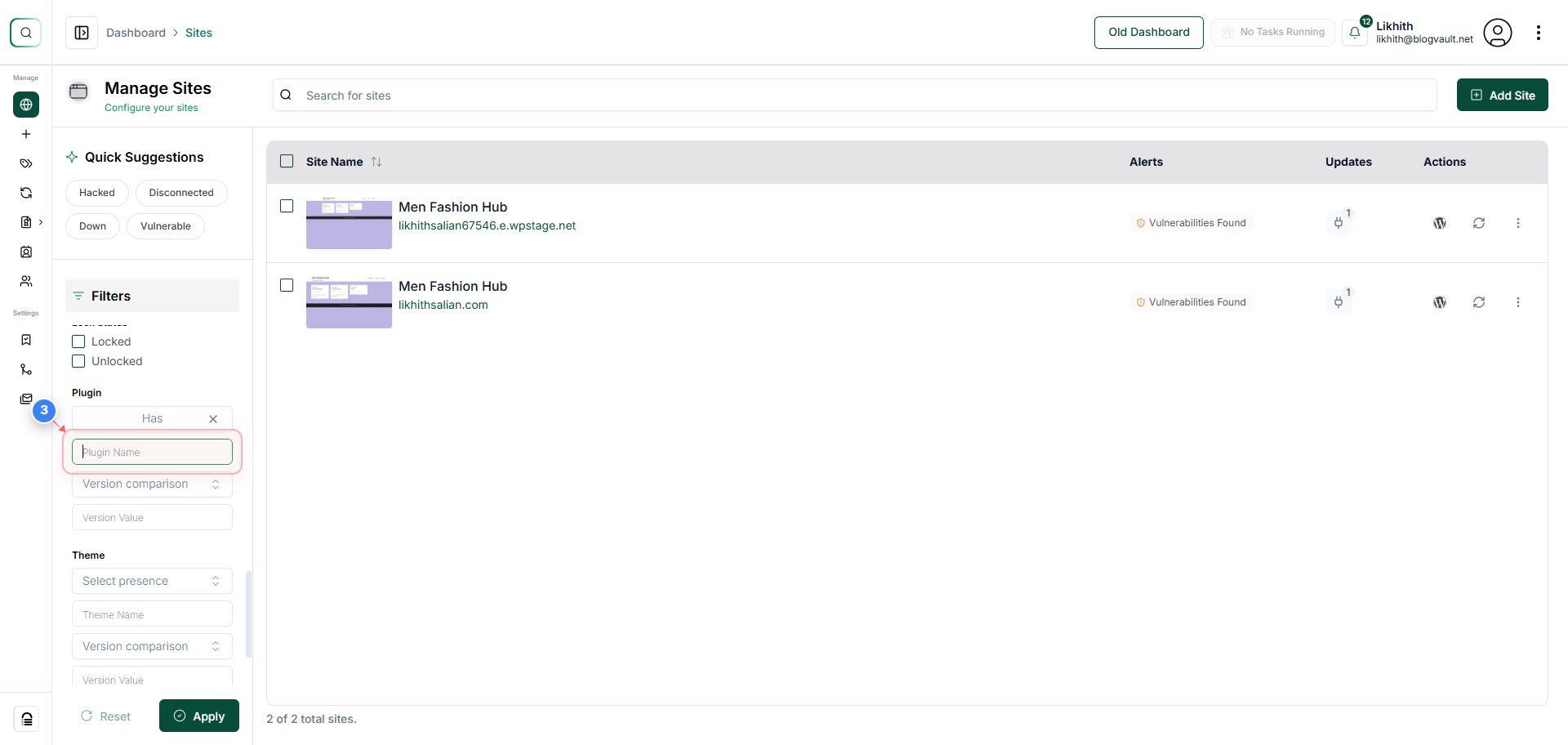Check the Unlocked checkbox under Filters
Screen dimensions: 1568x745
(78, 361)
